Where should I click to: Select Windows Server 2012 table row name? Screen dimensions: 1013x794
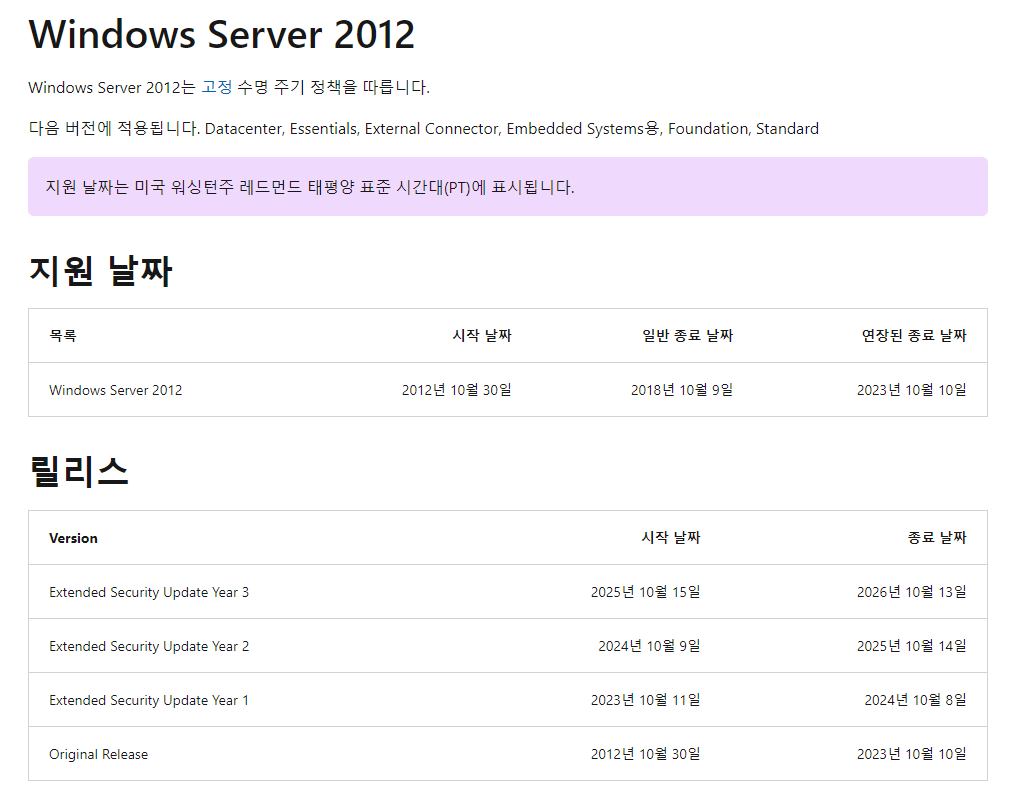116,390
